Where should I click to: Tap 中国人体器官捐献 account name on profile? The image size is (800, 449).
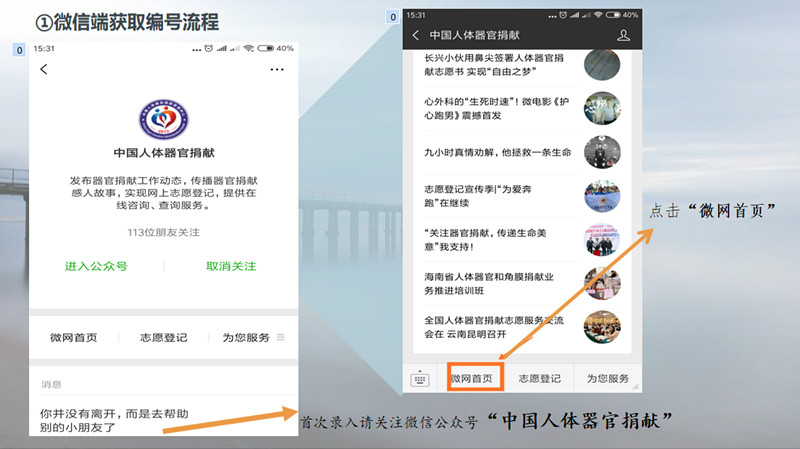tap(164, 153)
